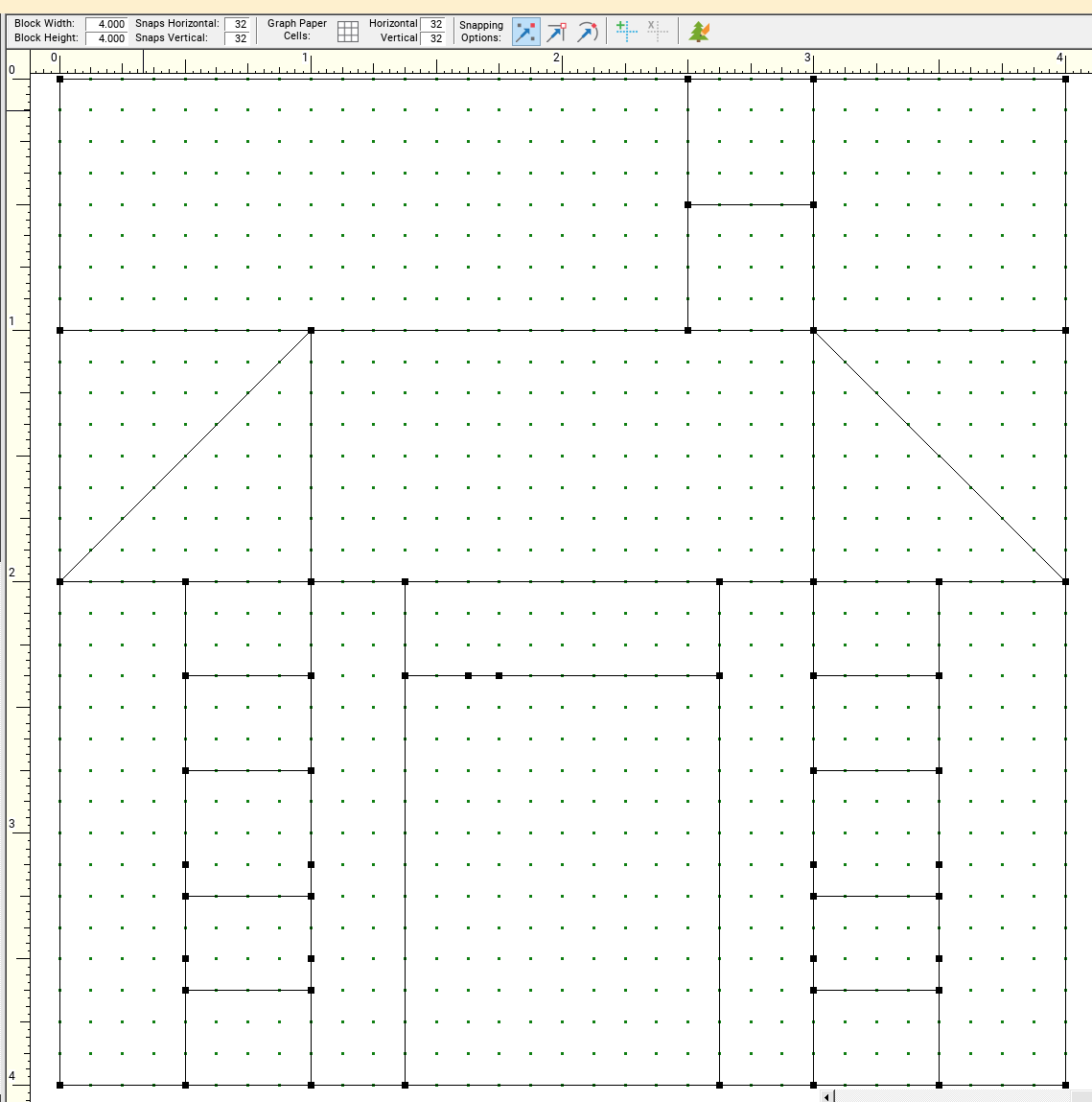Select the left roof diagonal line
The width and height of the screenshot is (1092, 1102).
point(185,456)
